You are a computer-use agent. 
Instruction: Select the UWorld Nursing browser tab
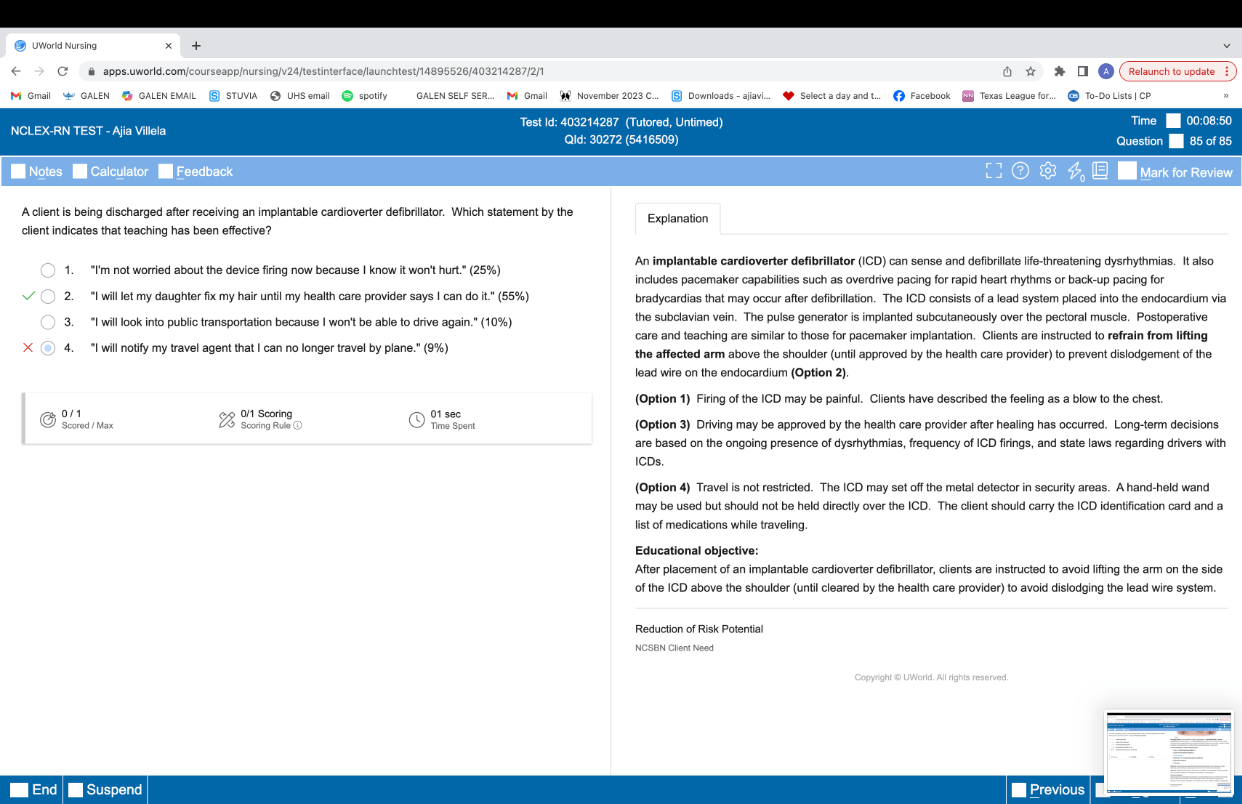coord(90,45)
